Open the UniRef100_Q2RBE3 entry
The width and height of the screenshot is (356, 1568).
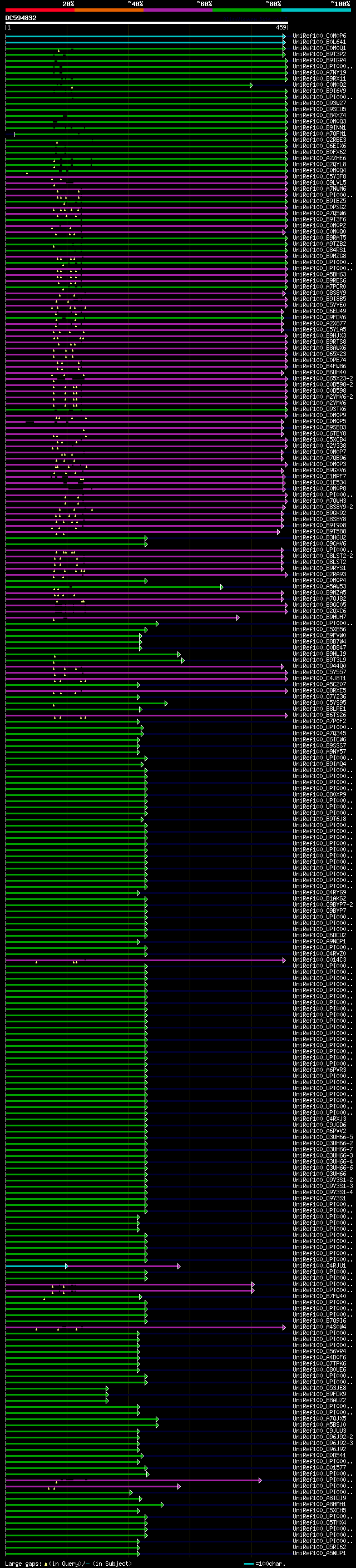(319, 140)
